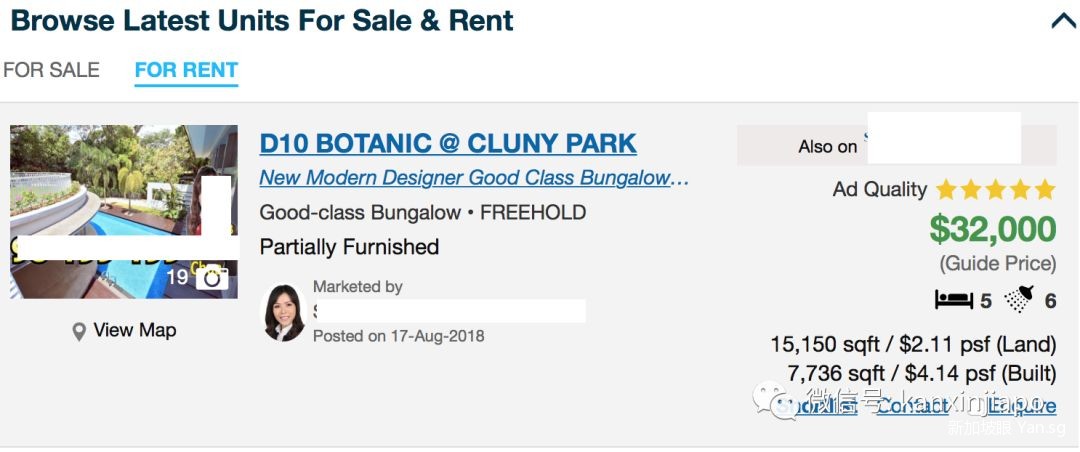
Task: Click New Modern Designer Good Class Bungalow link
Action: [474, 178]
